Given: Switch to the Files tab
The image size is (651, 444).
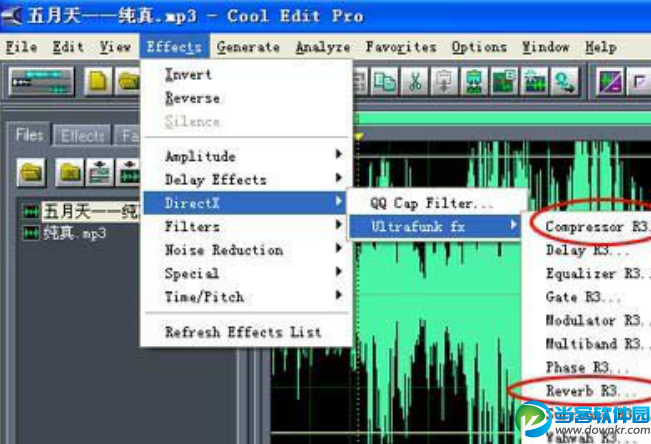Looking at the screenshot, I should point(29,135).
